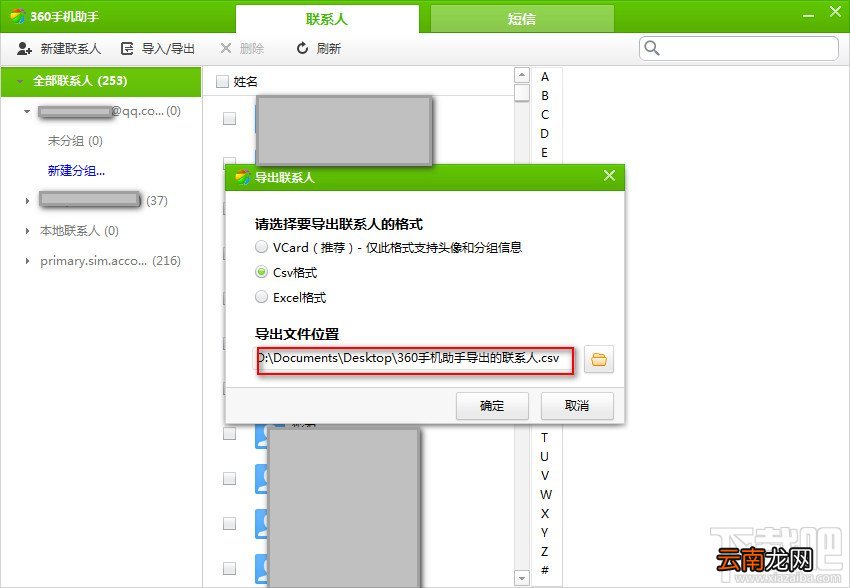Open the 导入/导出 toolbar item

point(157,49)
